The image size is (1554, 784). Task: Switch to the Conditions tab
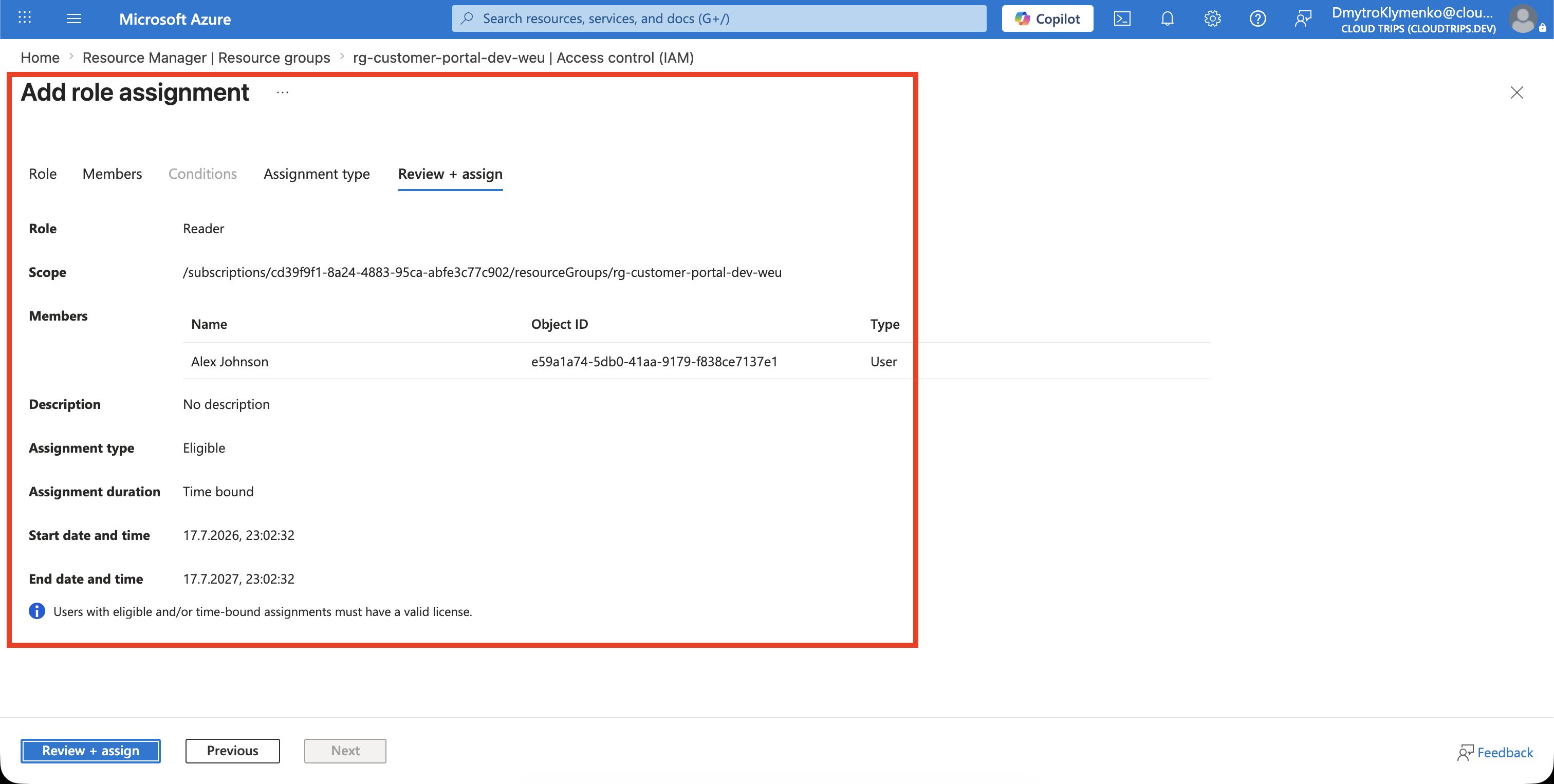click(x=202, y=174)
